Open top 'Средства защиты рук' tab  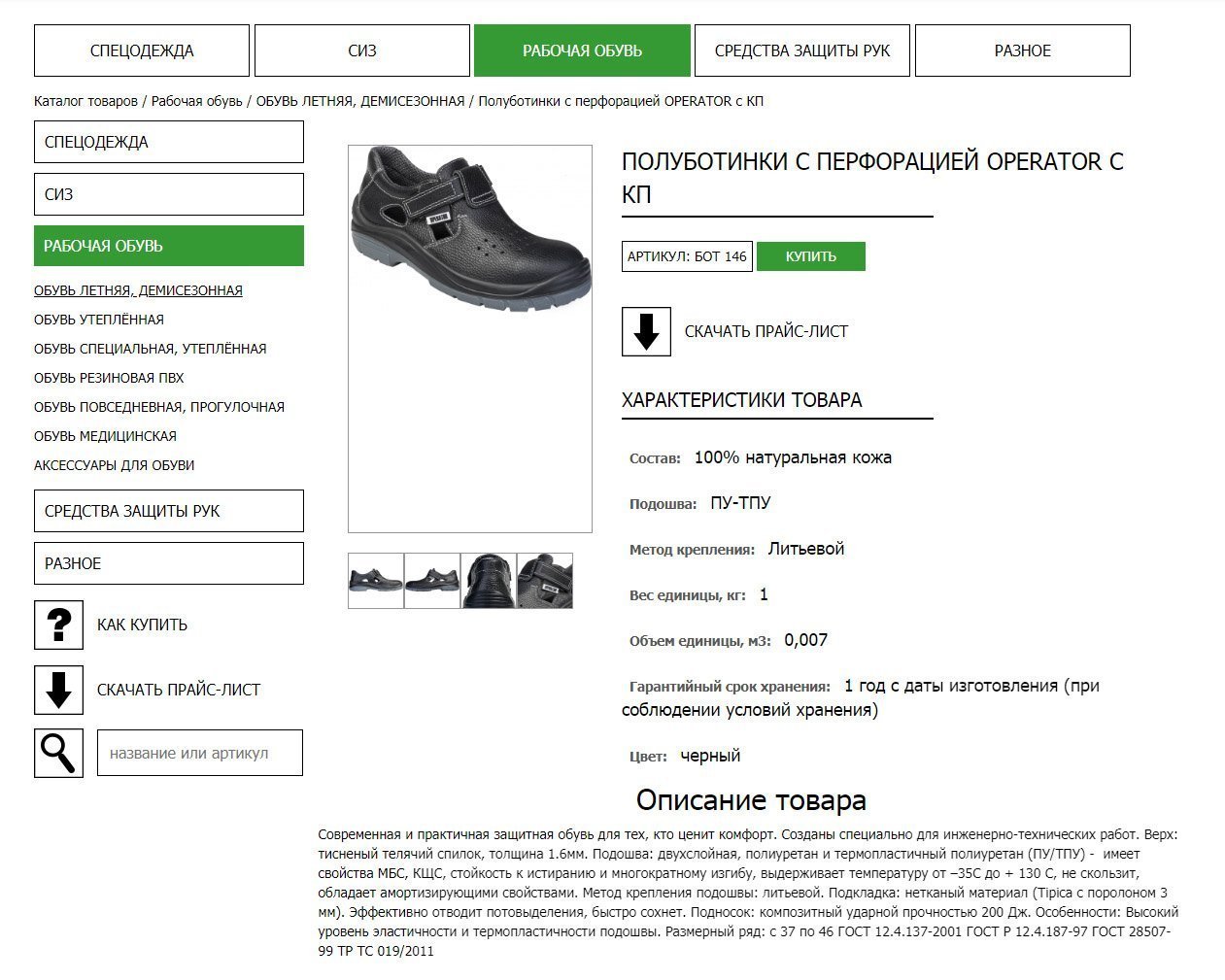(x=801, y=51)
